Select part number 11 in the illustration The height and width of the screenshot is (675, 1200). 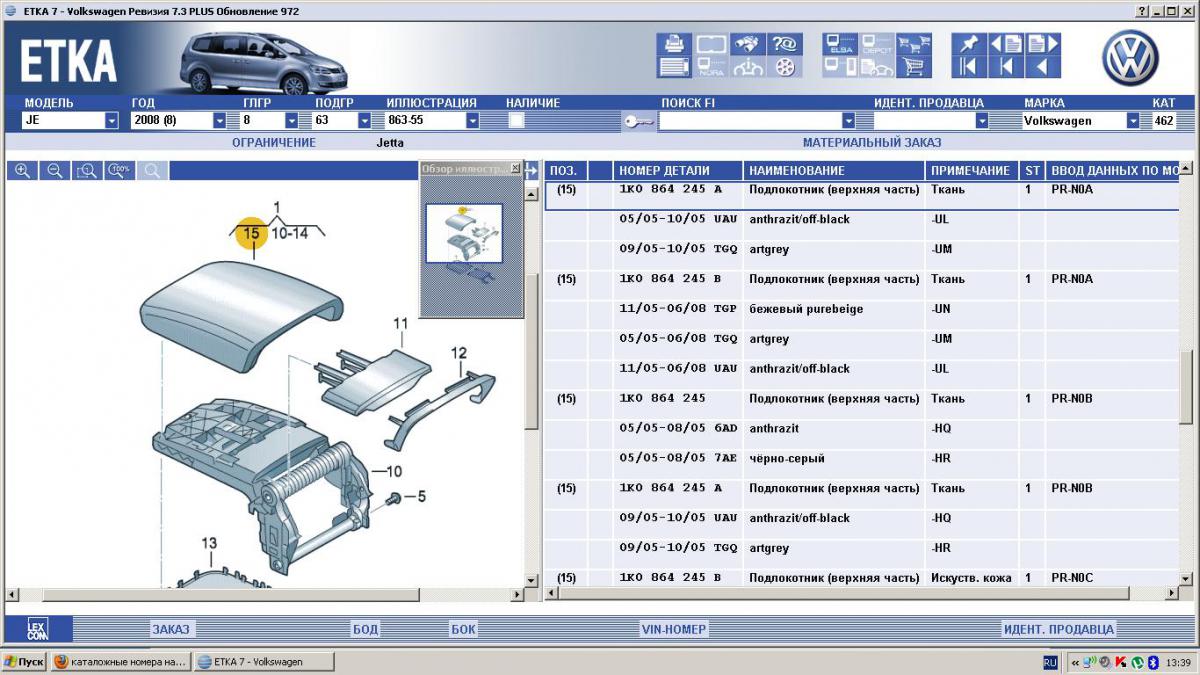(x=400, y=323)
